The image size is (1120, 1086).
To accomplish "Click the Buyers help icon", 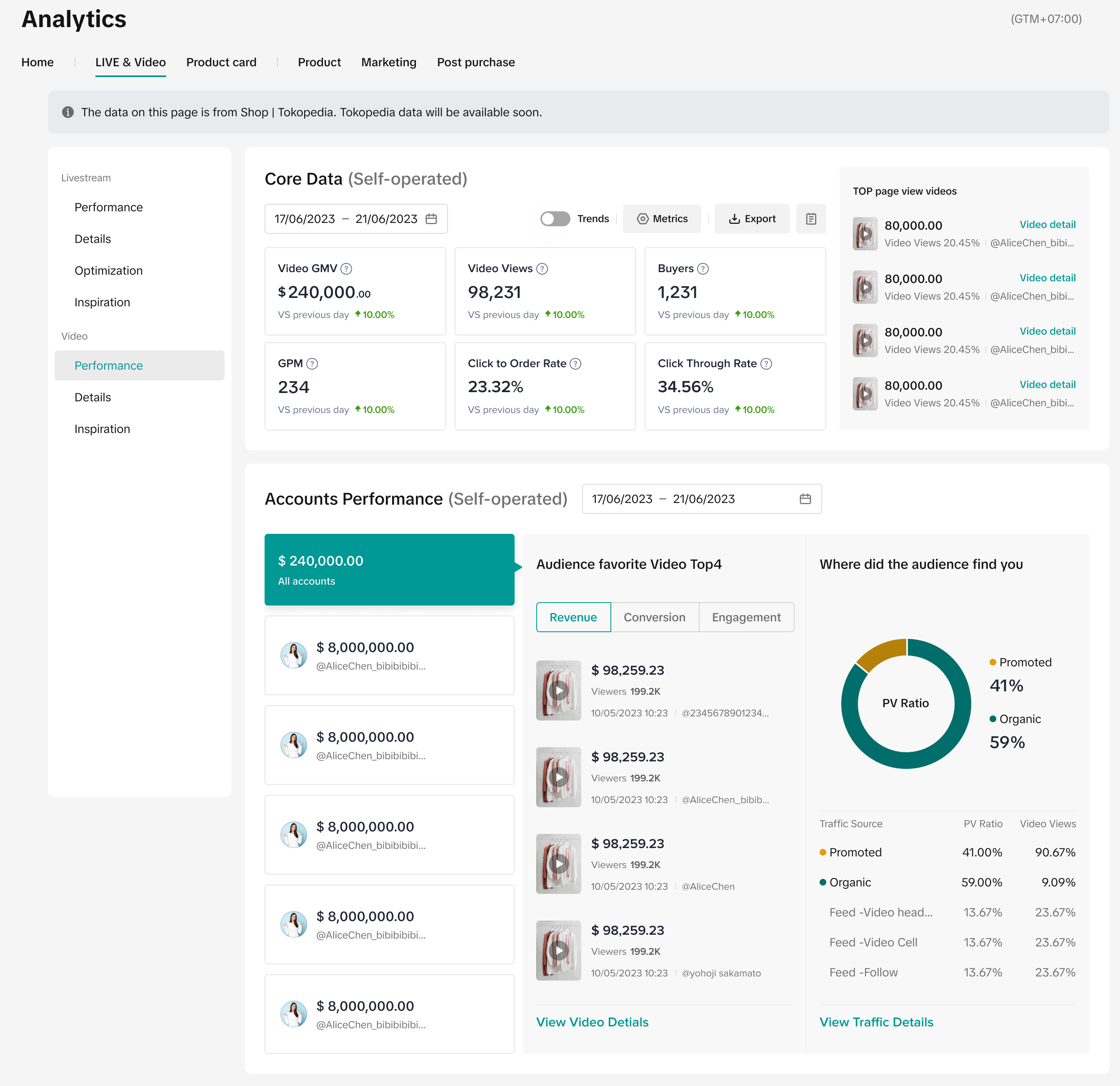I will pyautogui.click(x=703, y=269).
